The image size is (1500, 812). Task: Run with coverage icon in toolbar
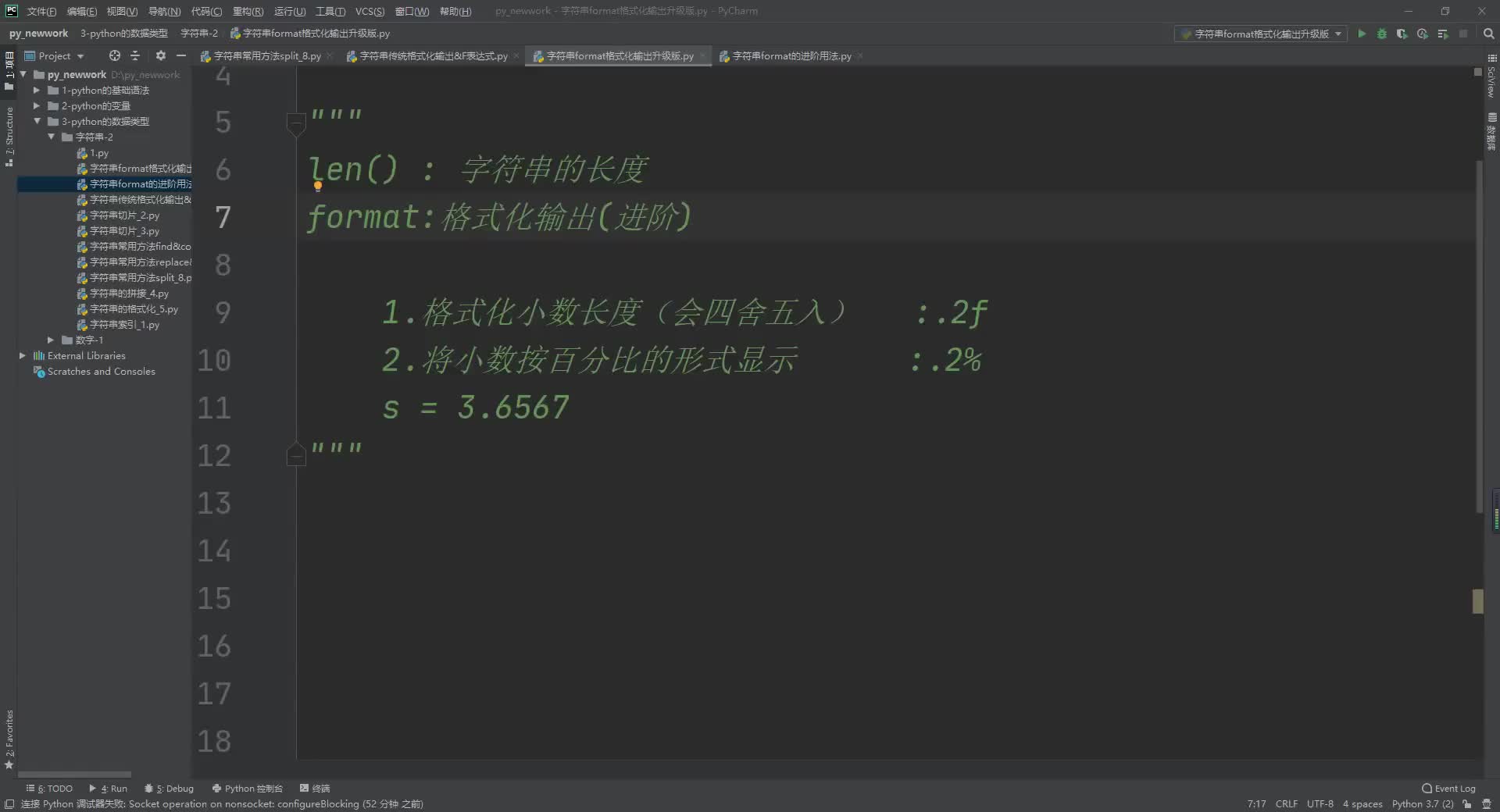1402,34
